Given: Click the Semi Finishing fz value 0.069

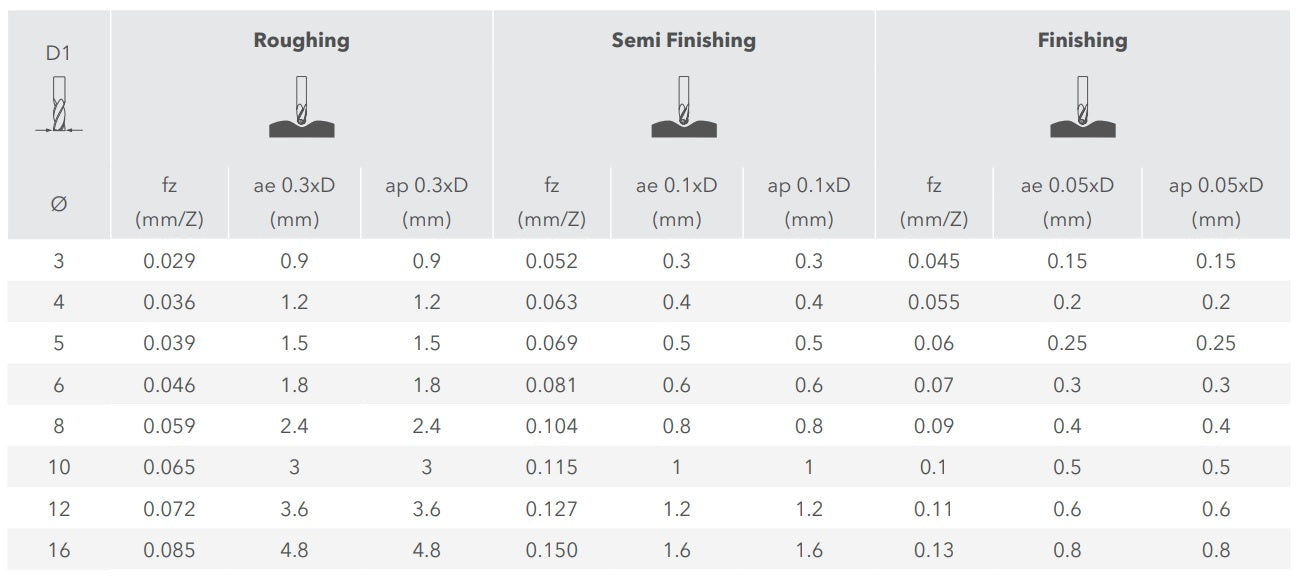Looking at the screenshot, I should point(551,344).
